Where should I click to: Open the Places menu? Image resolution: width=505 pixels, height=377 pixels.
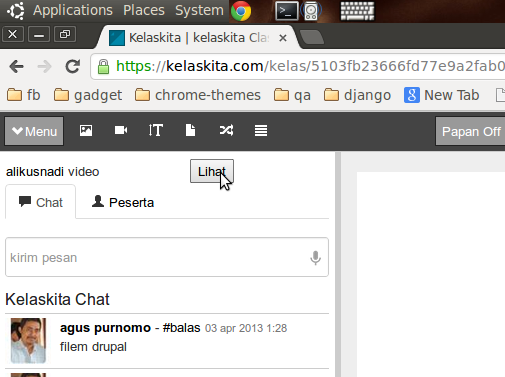tap(144, 10)
